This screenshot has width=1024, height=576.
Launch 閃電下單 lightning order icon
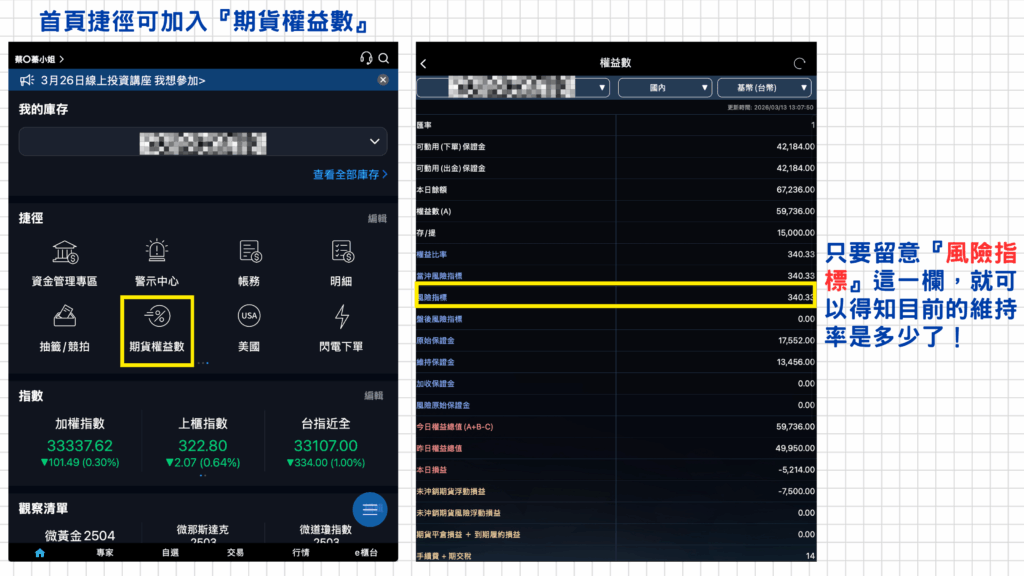pos(342,318)
